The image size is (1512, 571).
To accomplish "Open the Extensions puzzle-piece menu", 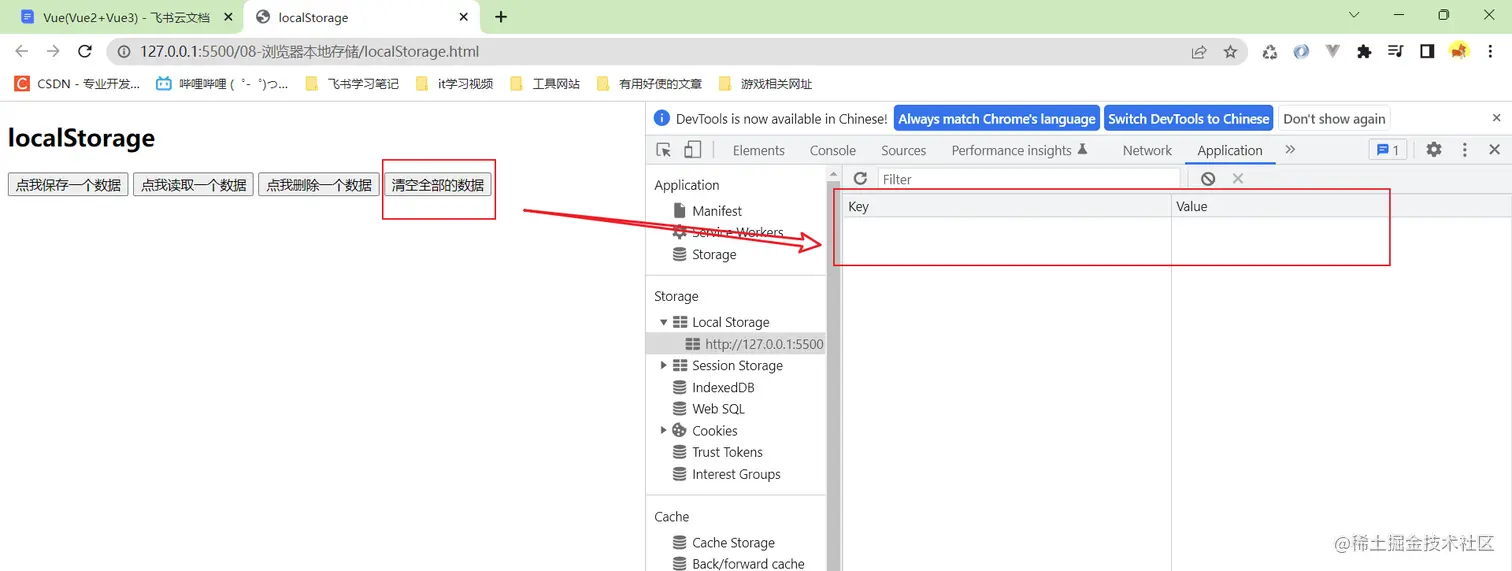I will (1364, 52).
